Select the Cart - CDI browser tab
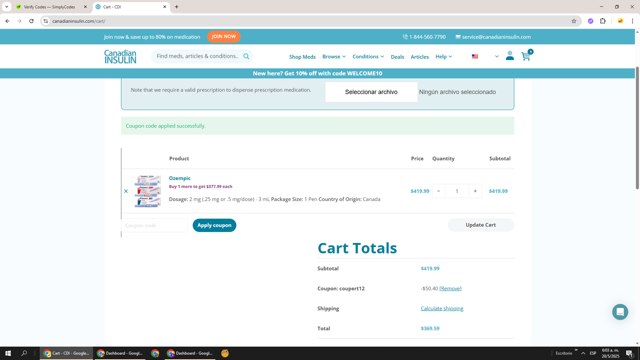This screenshot has height=360, width=640. [x=129, y=7]
